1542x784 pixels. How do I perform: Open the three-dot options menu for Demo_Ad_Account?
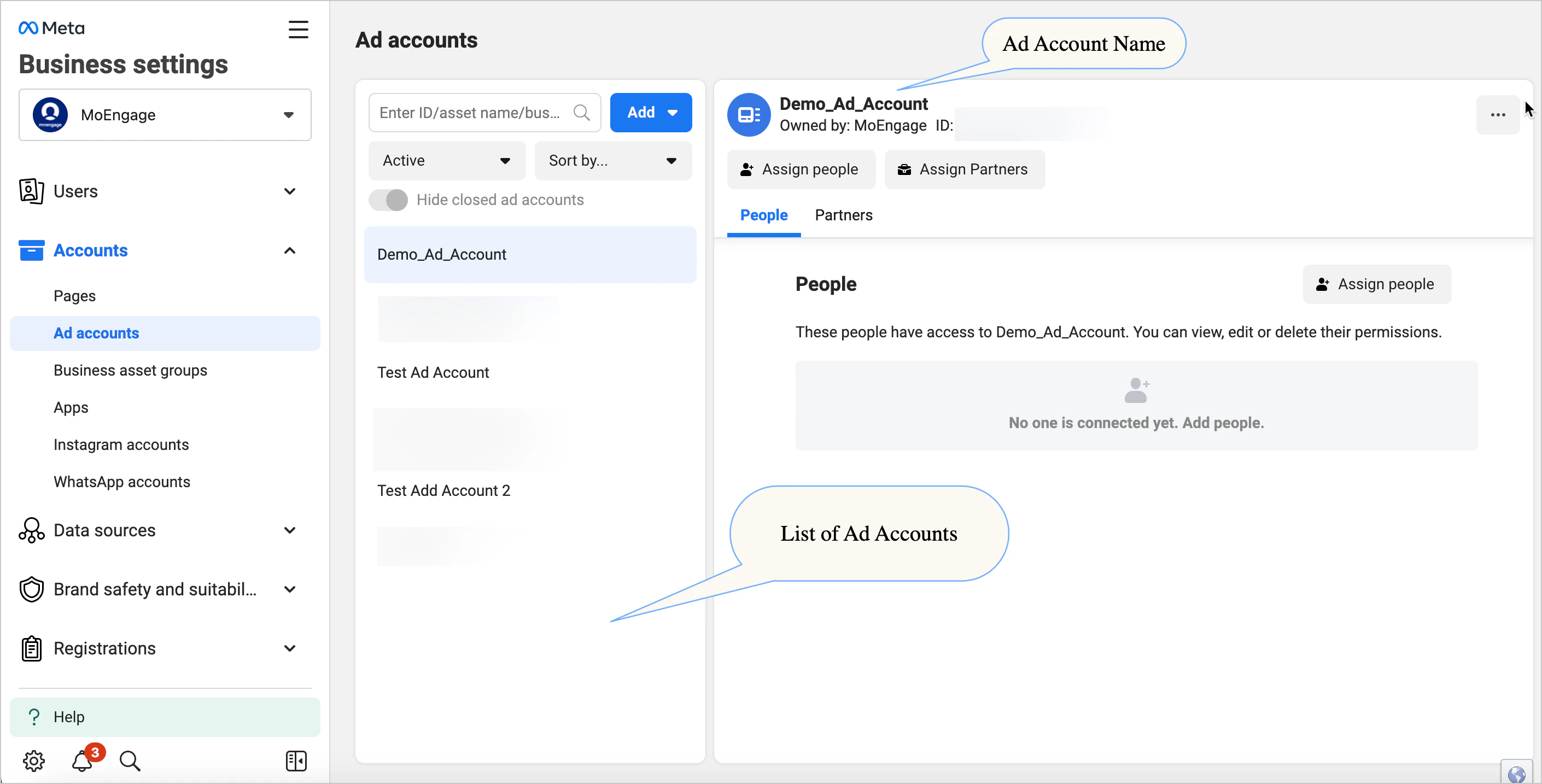click(x=1498, y=114)
